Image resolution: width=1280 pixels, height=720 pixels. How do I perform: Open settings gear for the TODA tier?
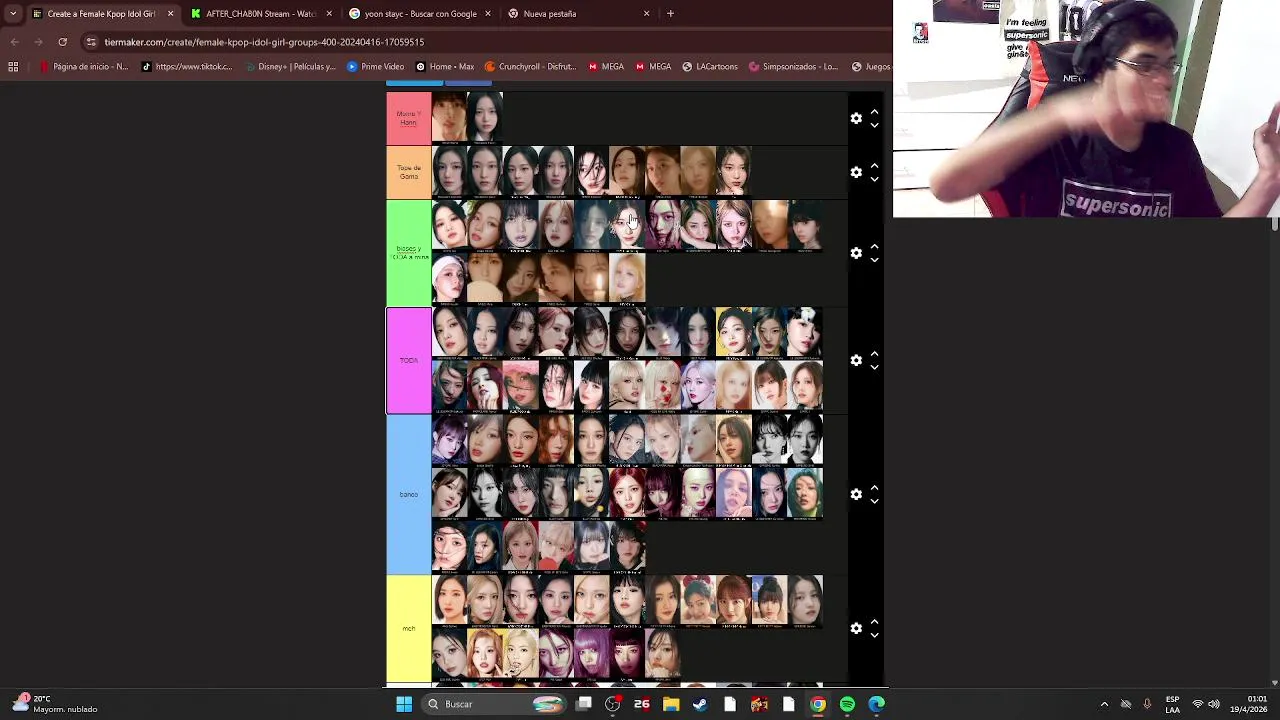(856, 360)
